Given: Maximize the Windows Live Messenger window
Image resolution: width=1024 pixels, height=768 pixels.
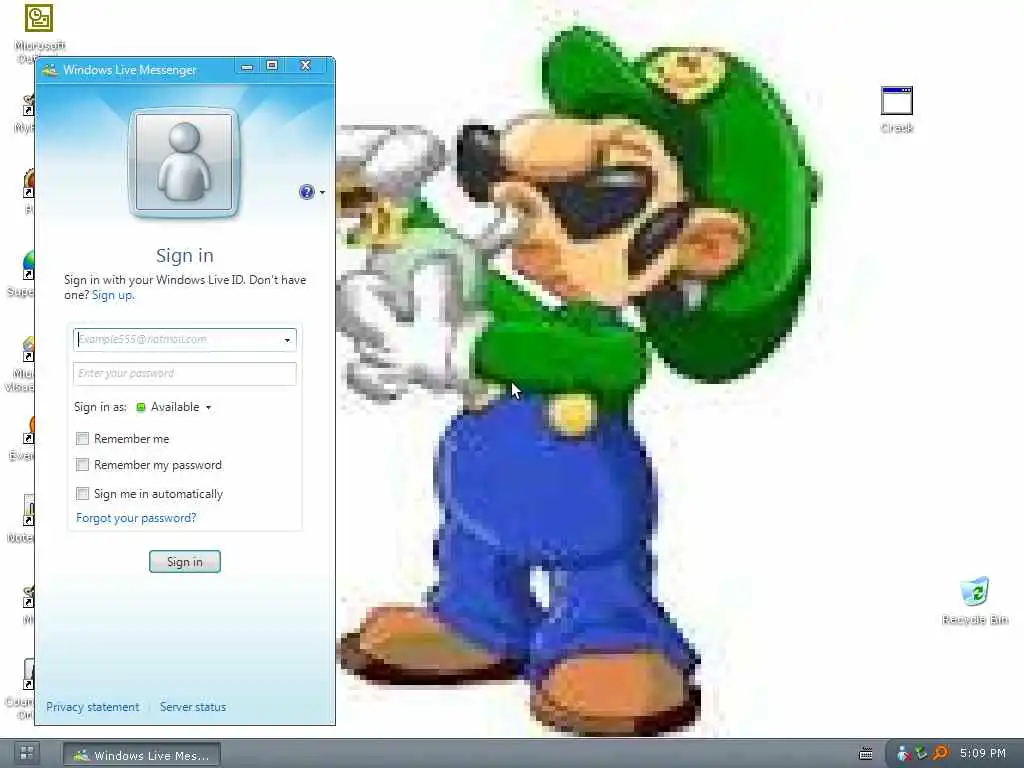Looking at the screenshot, I should tap(272, 65).
